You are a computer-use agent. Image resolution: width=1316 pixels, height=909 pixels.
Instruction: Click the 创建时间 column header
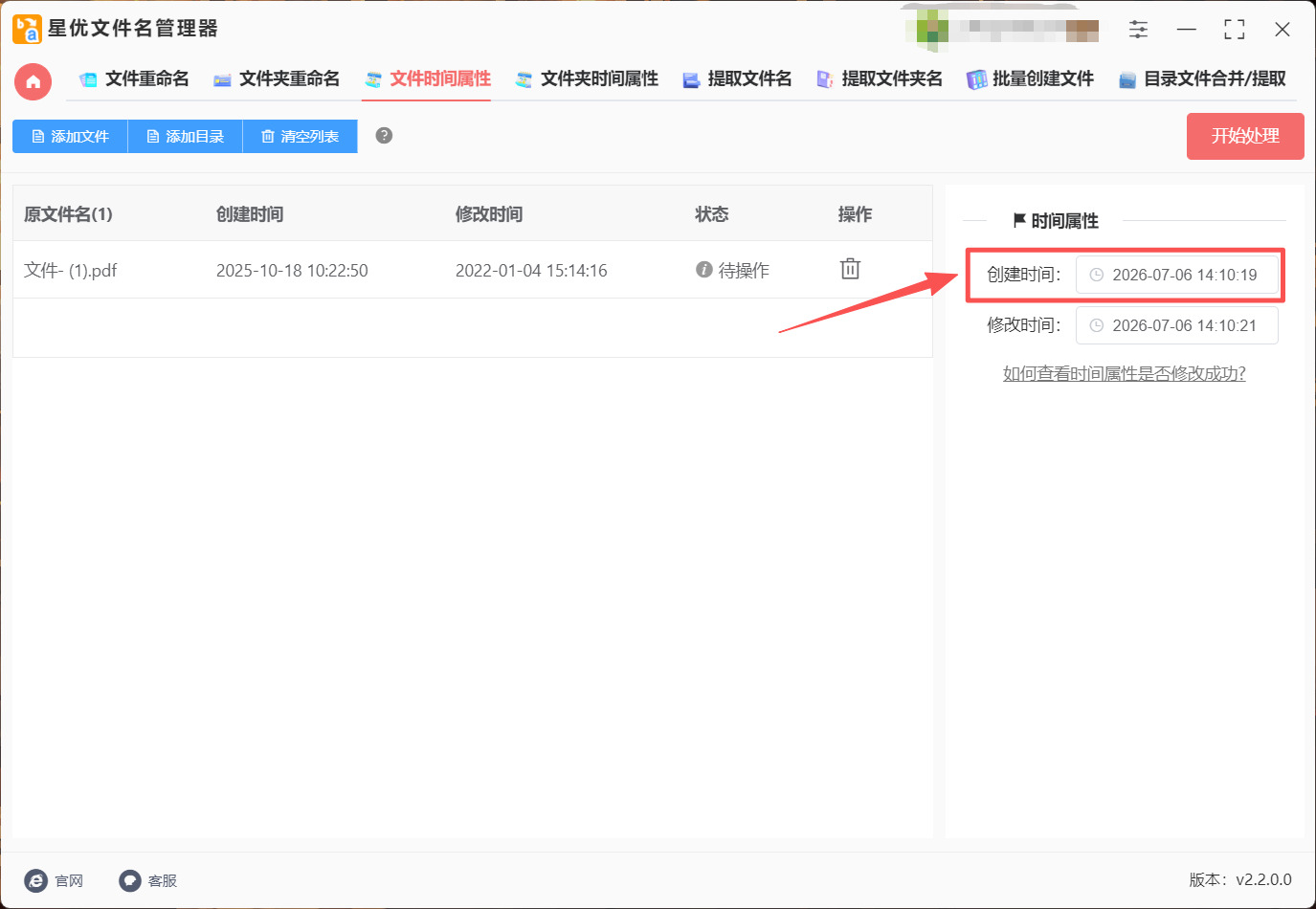250,214
